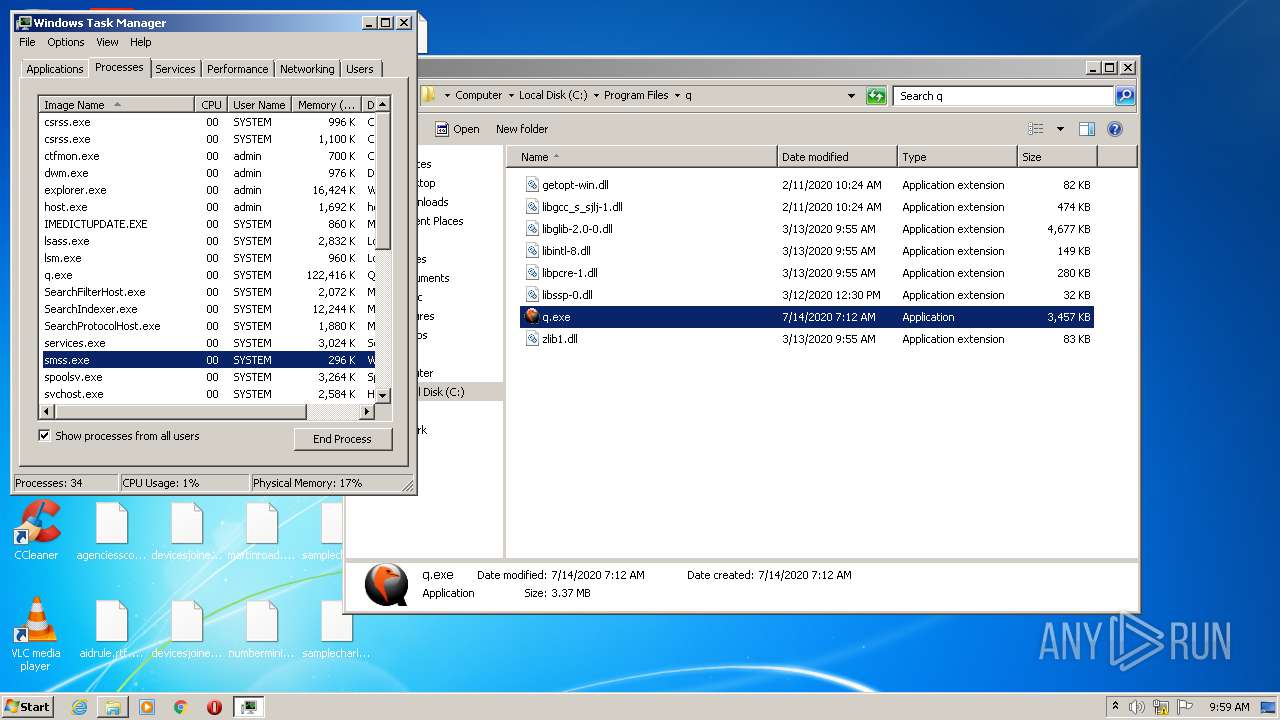Select Local Disk (C:) in navigation pane

click(443, 392)
